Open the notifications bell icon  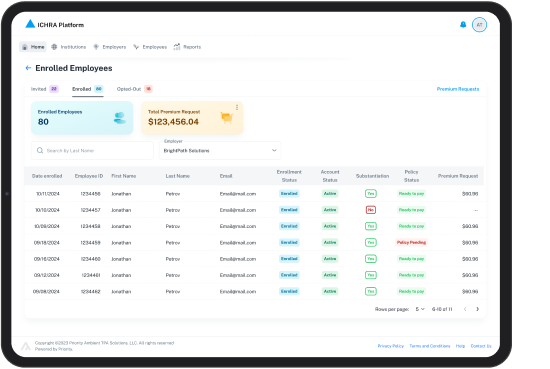463,25
